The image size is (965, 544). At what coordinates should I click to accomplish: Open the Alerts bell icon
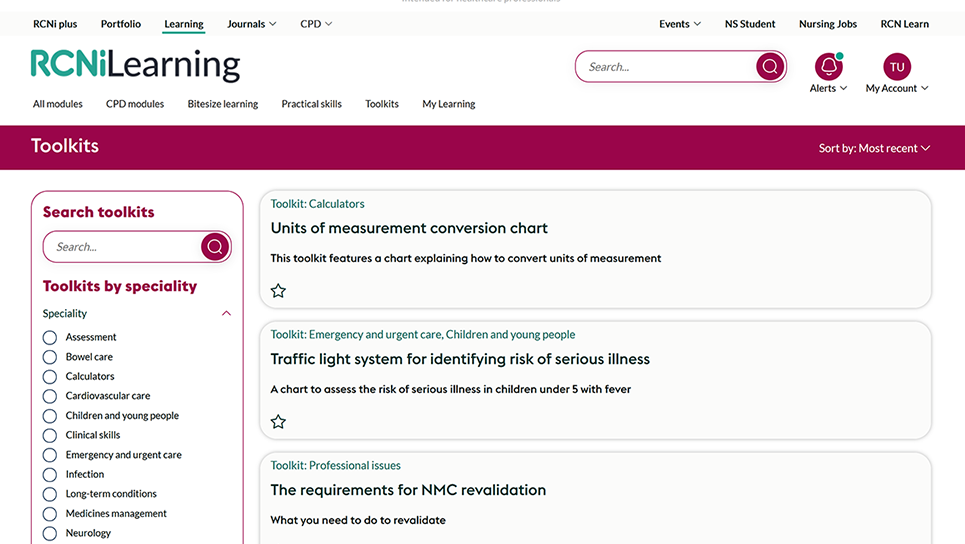click(x=828, y=66)
